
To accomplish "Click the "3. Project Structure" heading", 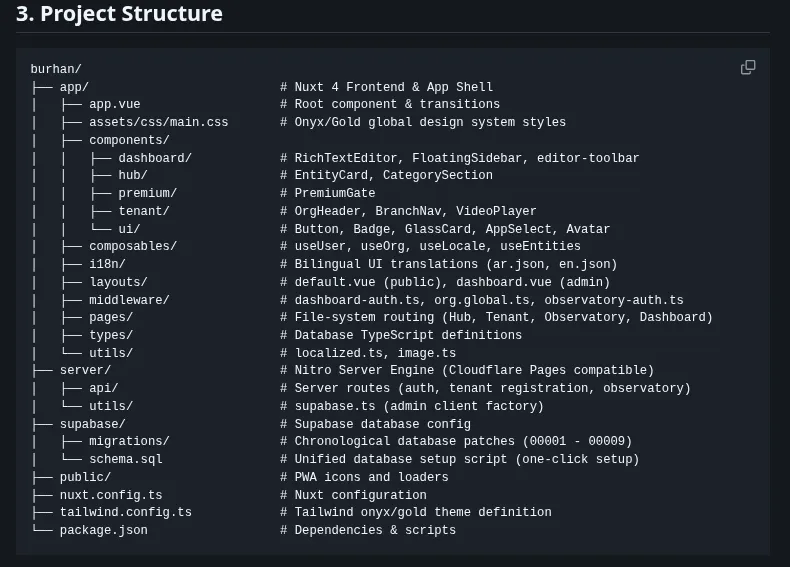I will (119, 14).
